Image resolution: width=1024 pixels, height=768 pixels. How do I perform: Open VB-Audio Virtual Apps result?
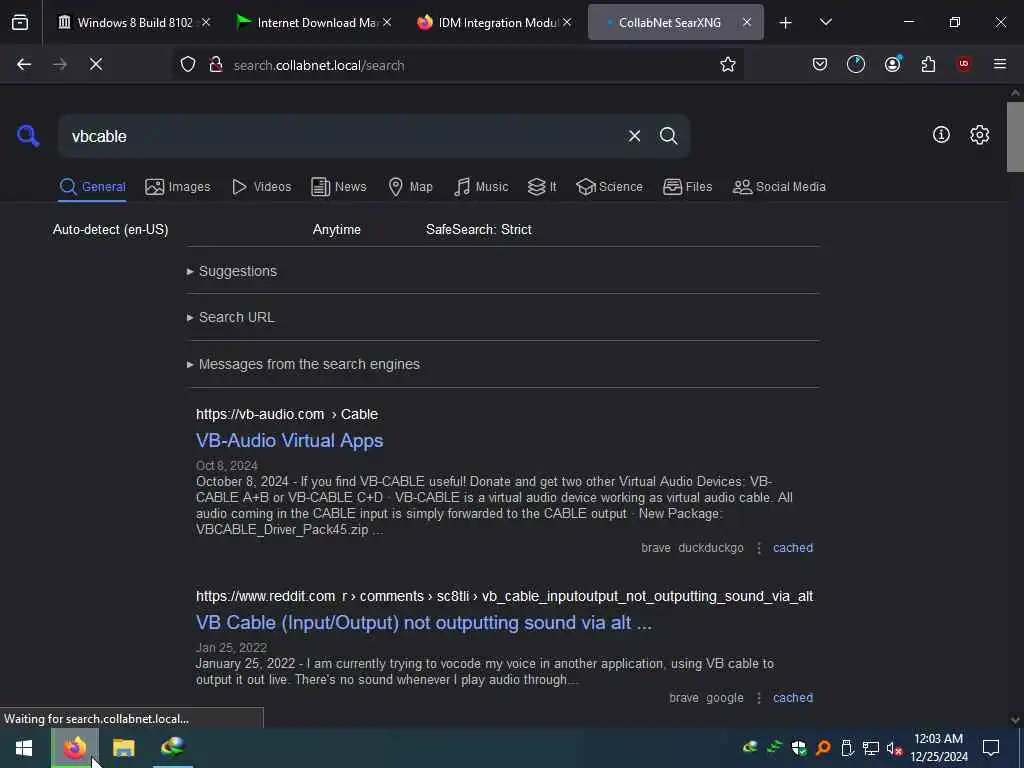coord(289,440)
